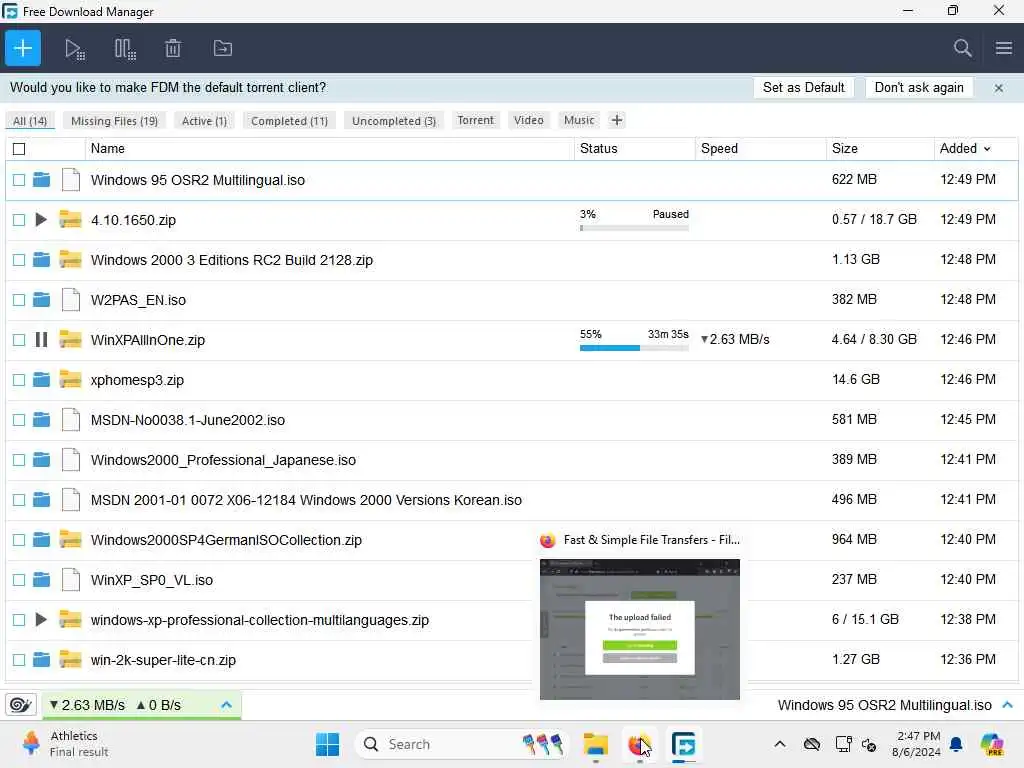Image resolution: width=1024 pixels, height=768 pixels.
Task: Open File Explorer from taskbar
Action: pyautogui.click(x=596, y=744)
